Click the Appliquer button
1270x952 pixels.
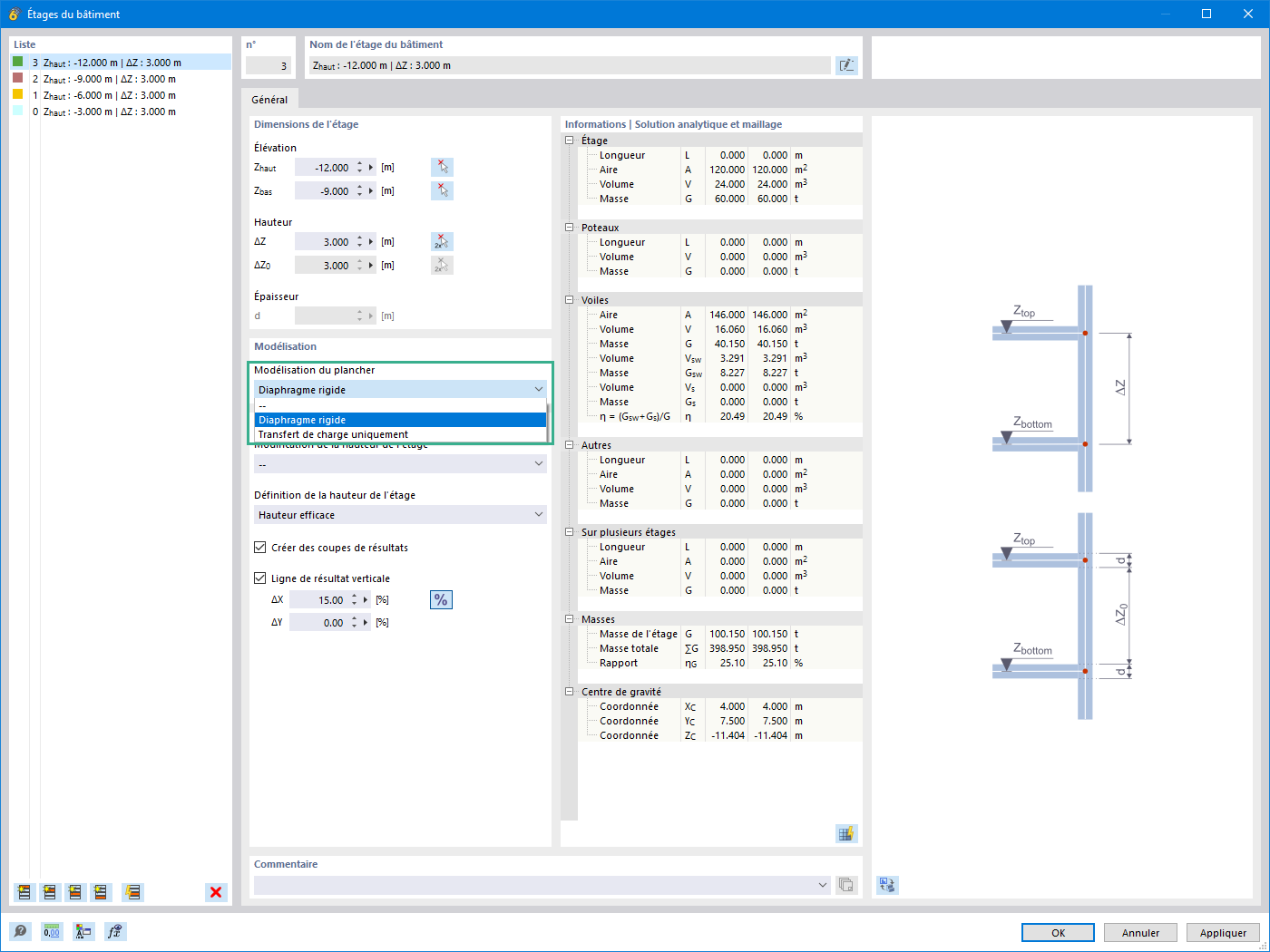(1223, 933)
